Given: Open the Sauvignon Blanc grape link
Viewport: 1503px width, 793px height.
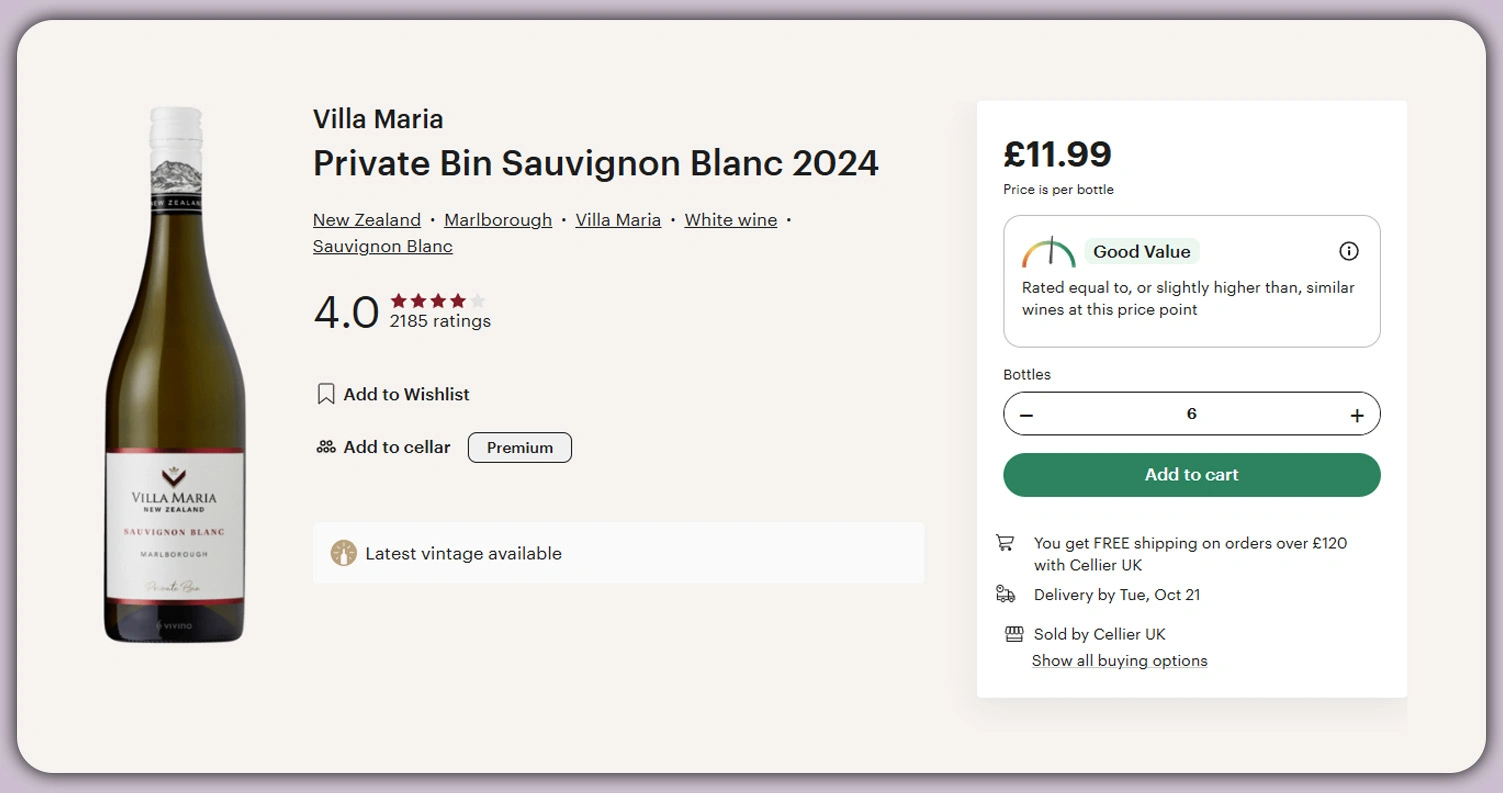Looking at the screenshot, I should pyautogui.click(x=383, y=246).
